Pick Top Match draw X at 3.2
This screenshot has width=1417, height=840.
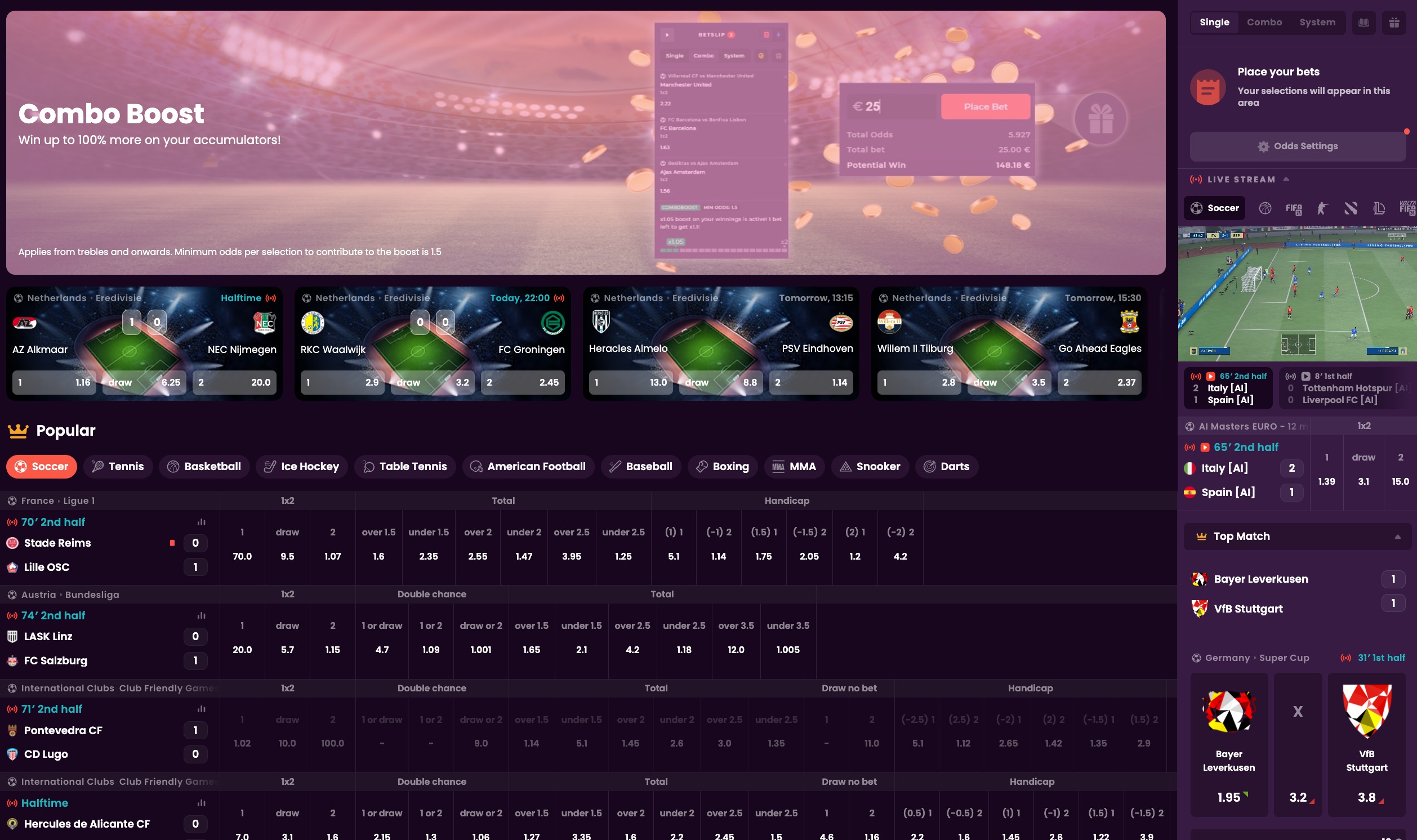tap(1298, 744)
